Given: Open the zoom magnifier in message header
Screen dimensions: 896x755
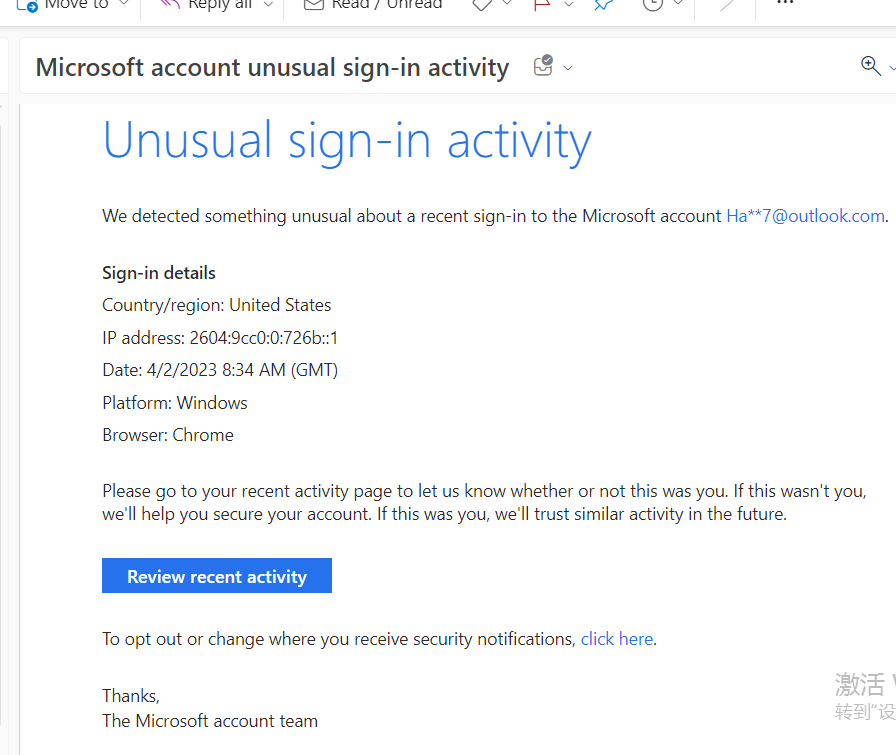Looking at the screenshot, I should click(870, 66).
